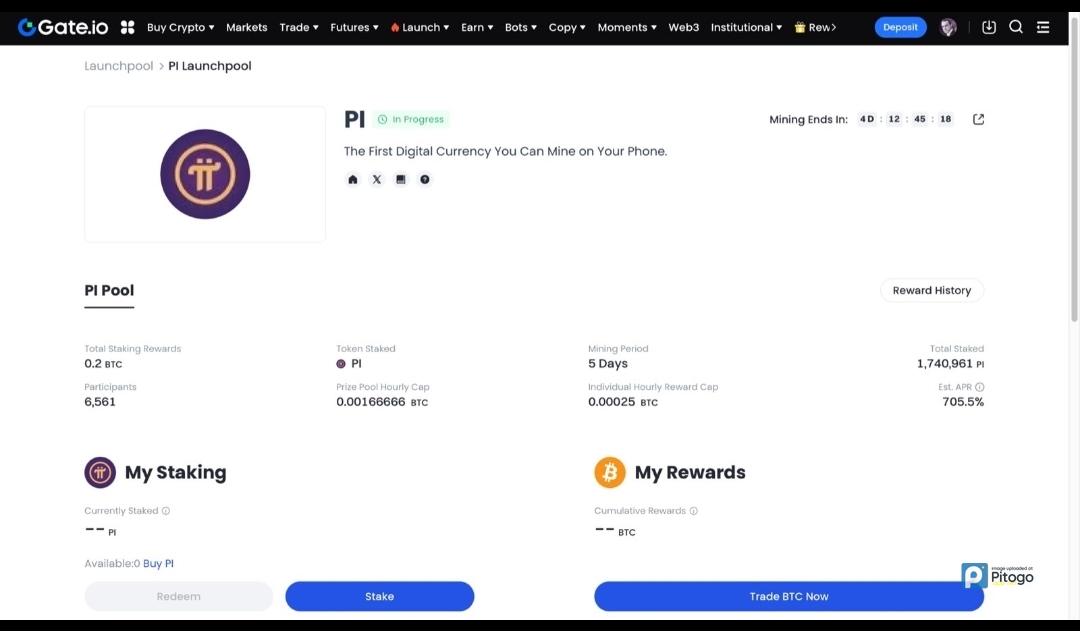Open the Markets menu item
1080x631 pixels.
click(246, 27)
